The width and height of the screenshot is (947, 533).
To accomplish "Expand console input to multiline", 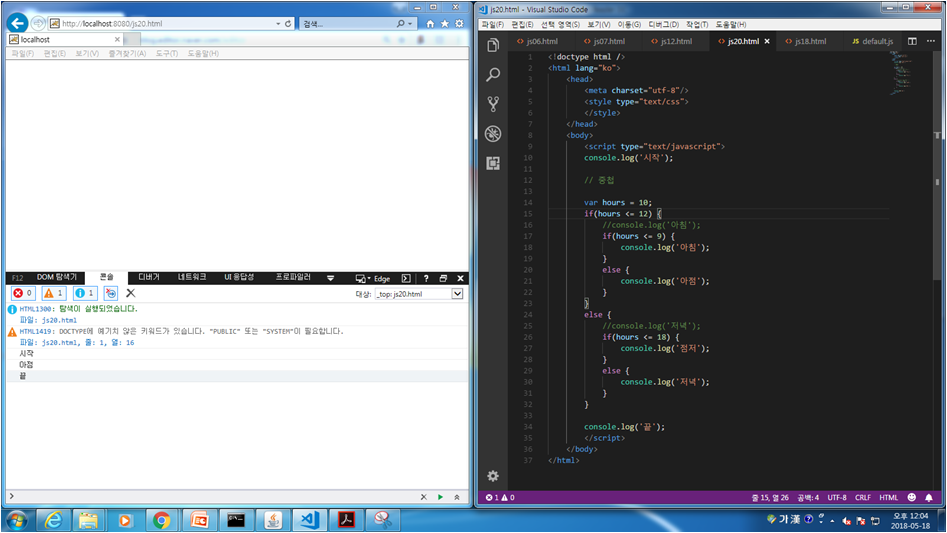I will (x=457, y=497).
